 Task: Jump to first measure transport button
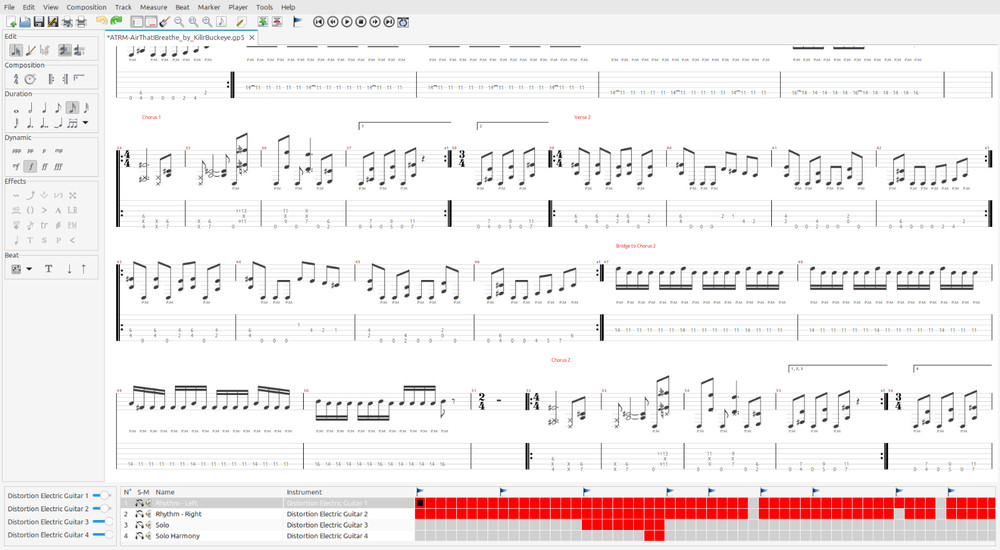[319, 22]
